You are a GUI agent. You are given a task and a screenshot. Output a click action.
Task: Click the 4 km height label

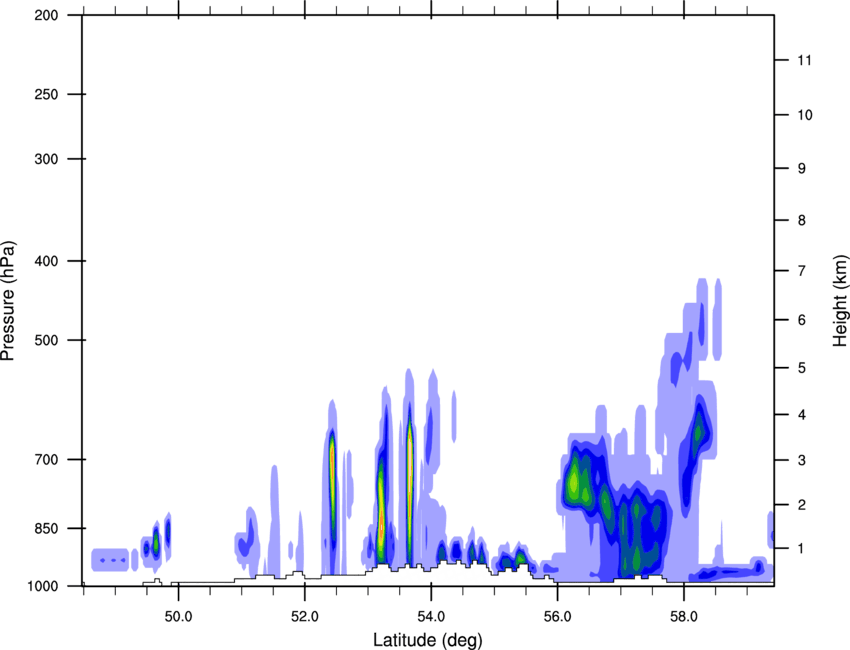point(802,415)
